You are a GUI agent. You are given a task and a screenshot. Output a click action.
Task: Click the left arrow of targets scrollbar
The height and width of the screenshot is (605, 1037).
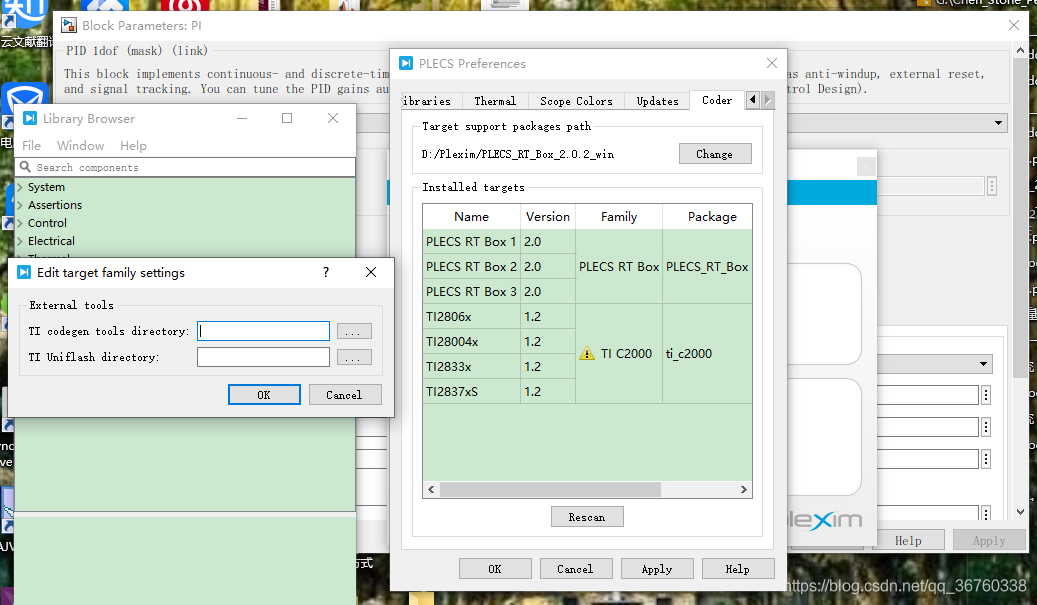pyautogui.click(x=431, y=489)
